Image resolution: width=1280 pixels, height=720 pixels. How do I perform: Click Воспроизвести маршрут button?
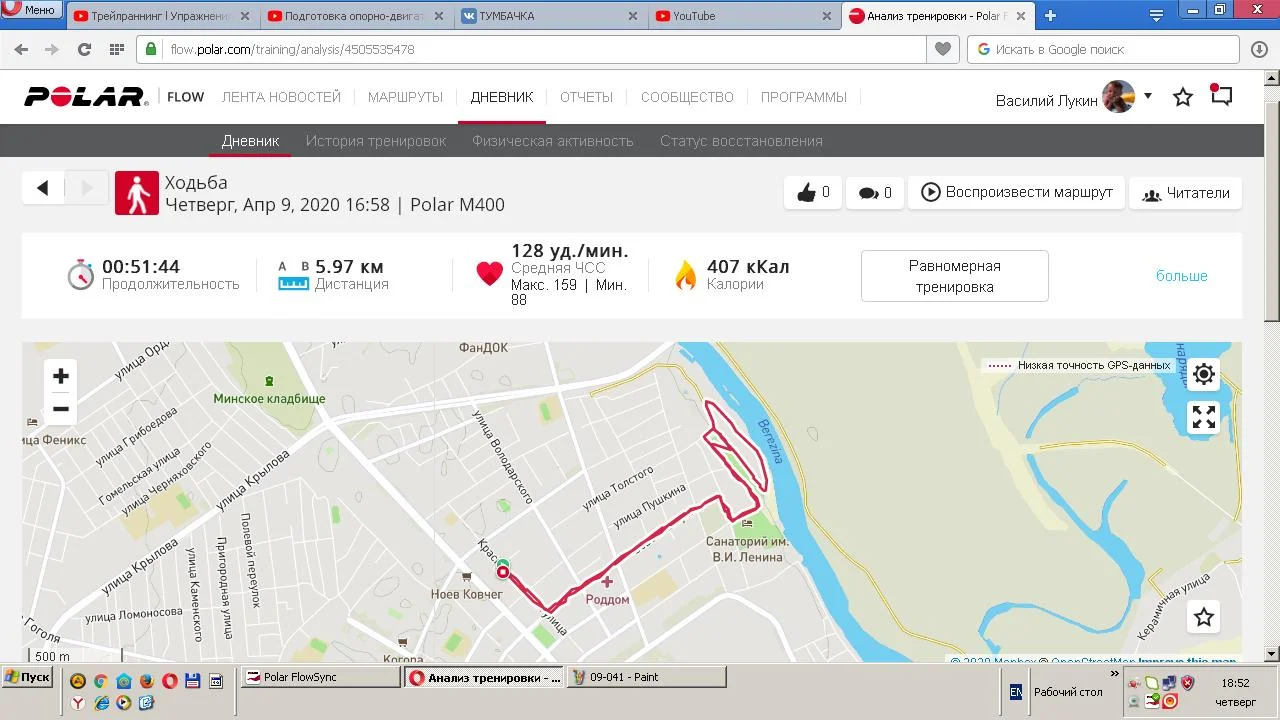pyautogui.click(x=1016, y=193)
